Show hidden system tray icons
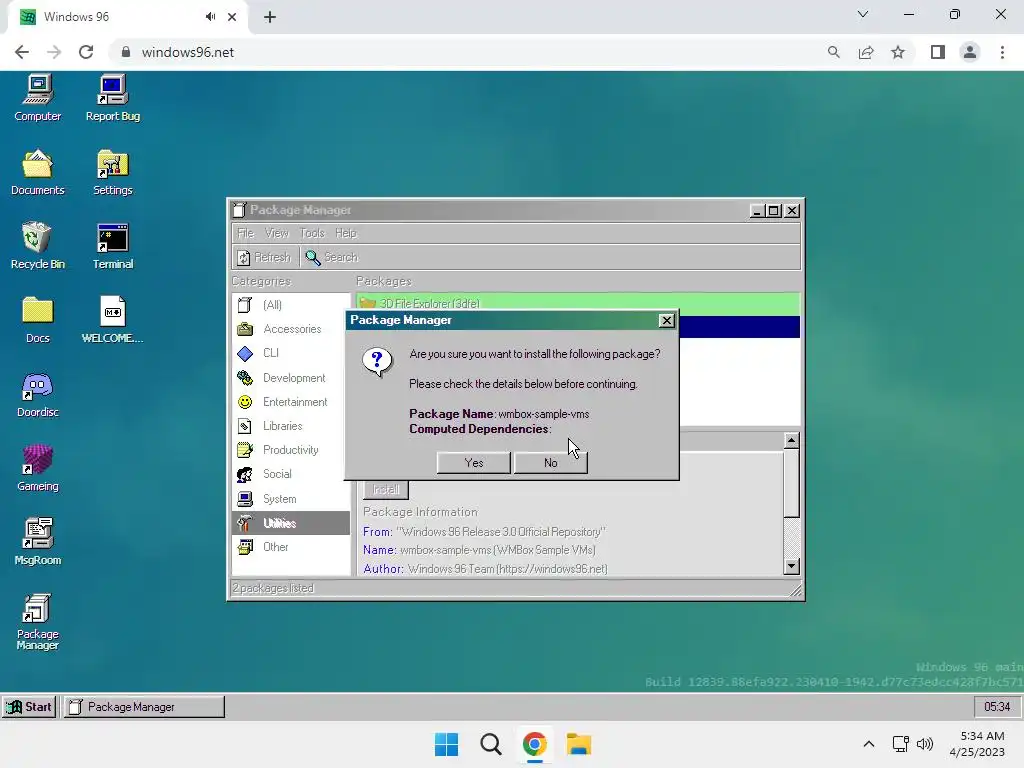Viewport: 1024px width, 768px height. click(x=869, y=744)
